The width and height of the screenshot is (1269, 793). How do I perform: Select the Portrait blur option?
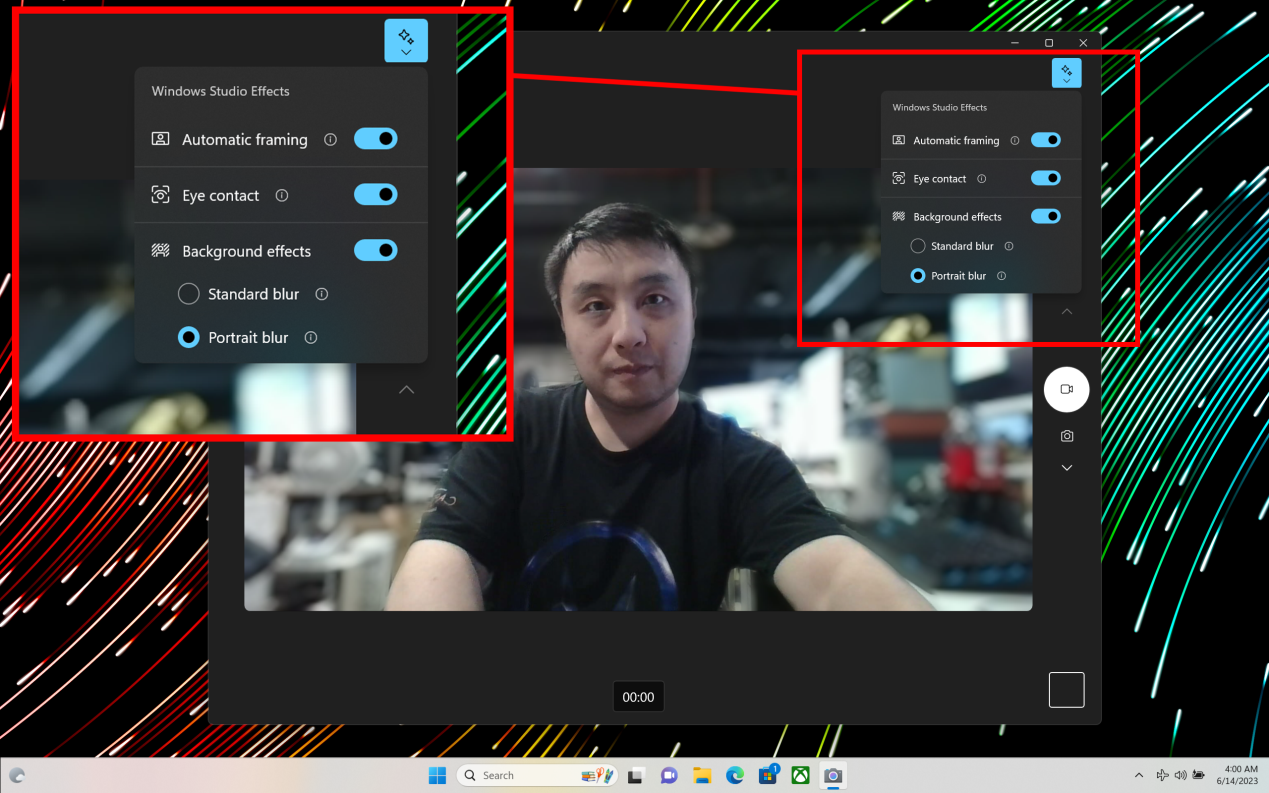point(917,276)
